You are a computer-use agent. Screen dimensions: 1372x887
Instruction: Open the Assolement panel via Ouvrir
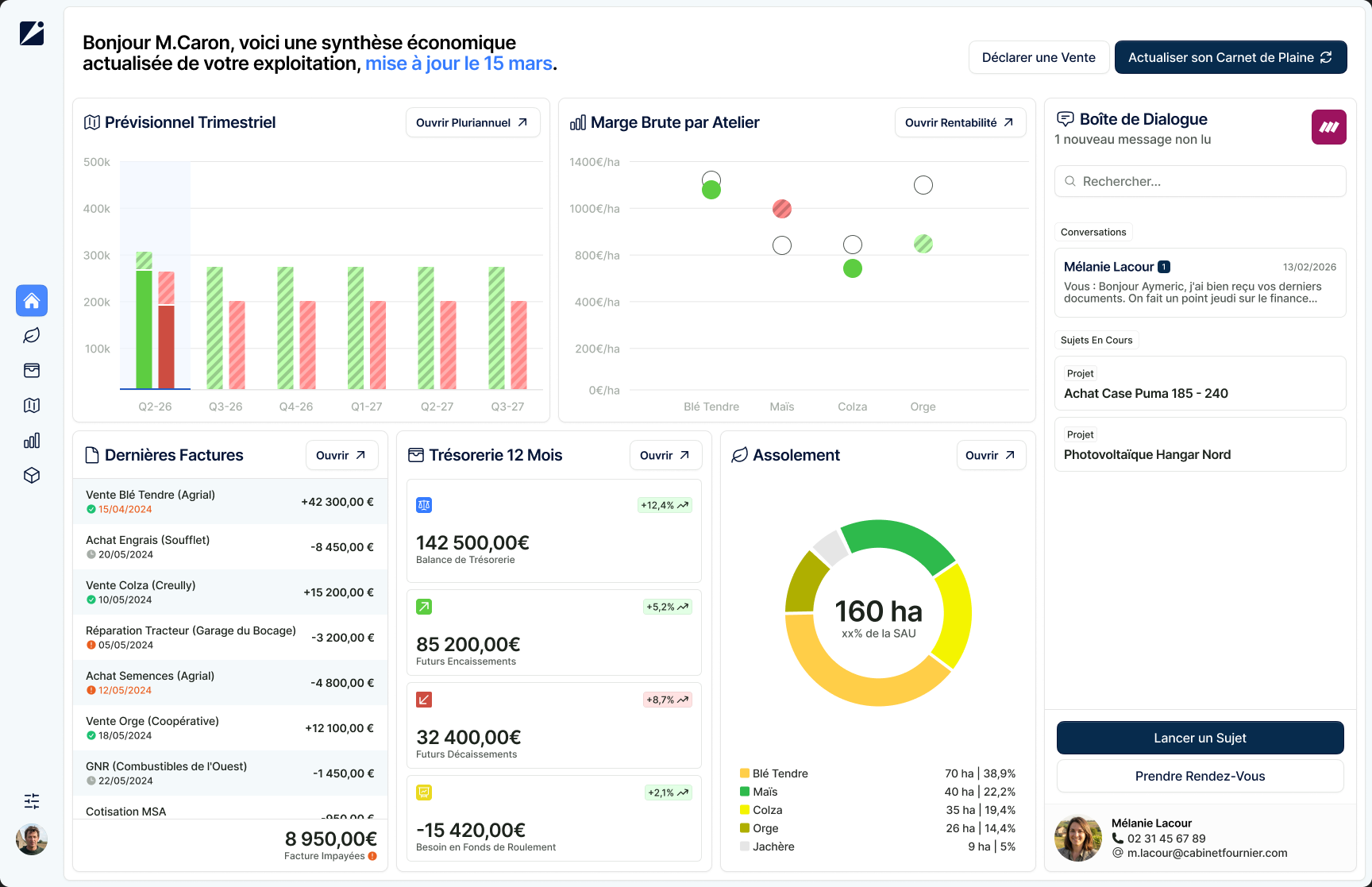[991, 455]
